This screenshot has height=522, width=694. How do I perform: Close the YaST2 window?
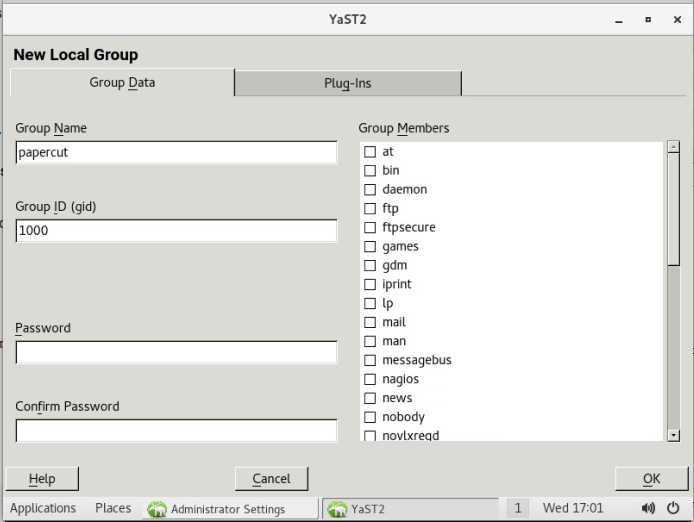[x=677, y=20]
